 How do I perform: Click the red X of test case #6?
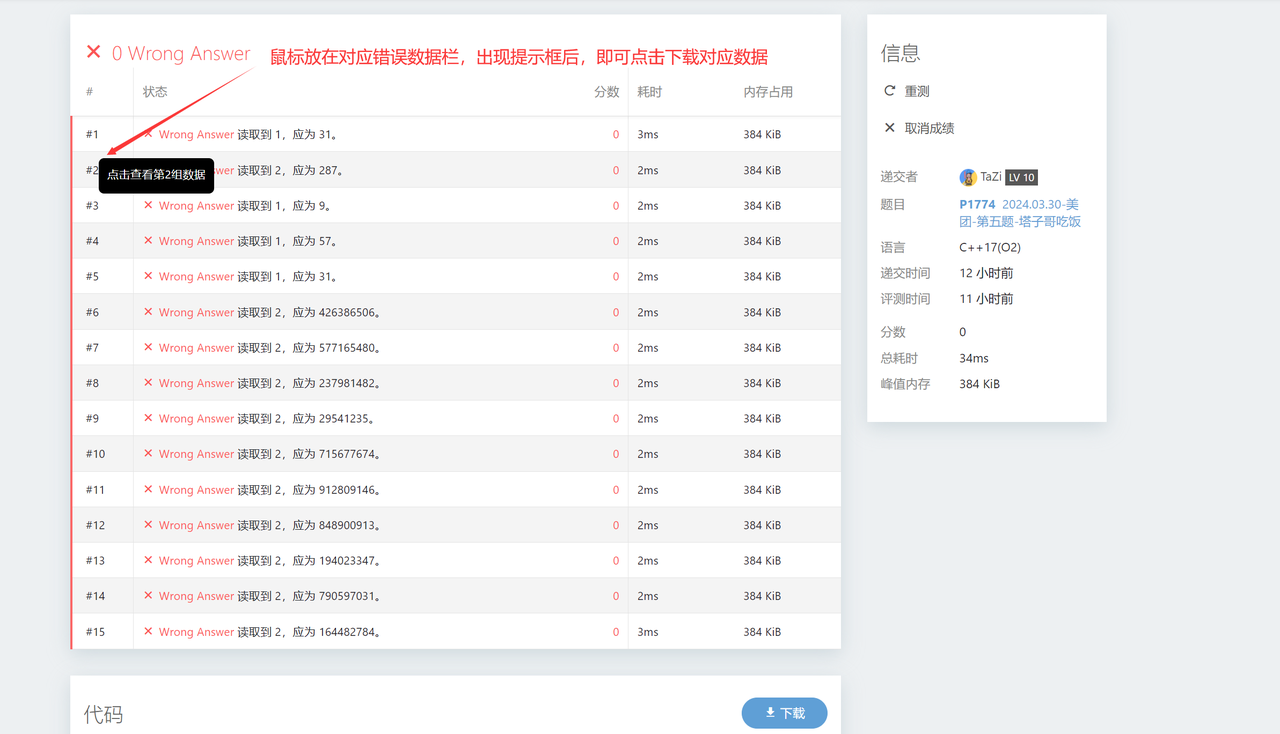tap(148, 312)
